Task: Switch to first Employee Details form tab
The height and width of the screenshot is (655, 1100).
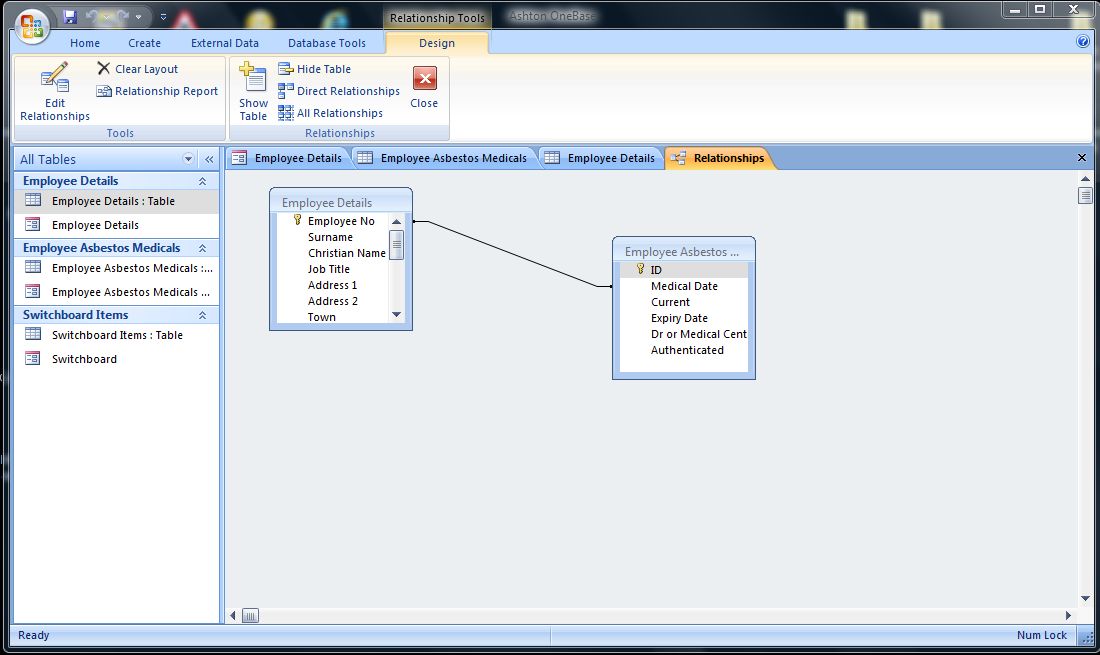Action: [x=287, y=158]
